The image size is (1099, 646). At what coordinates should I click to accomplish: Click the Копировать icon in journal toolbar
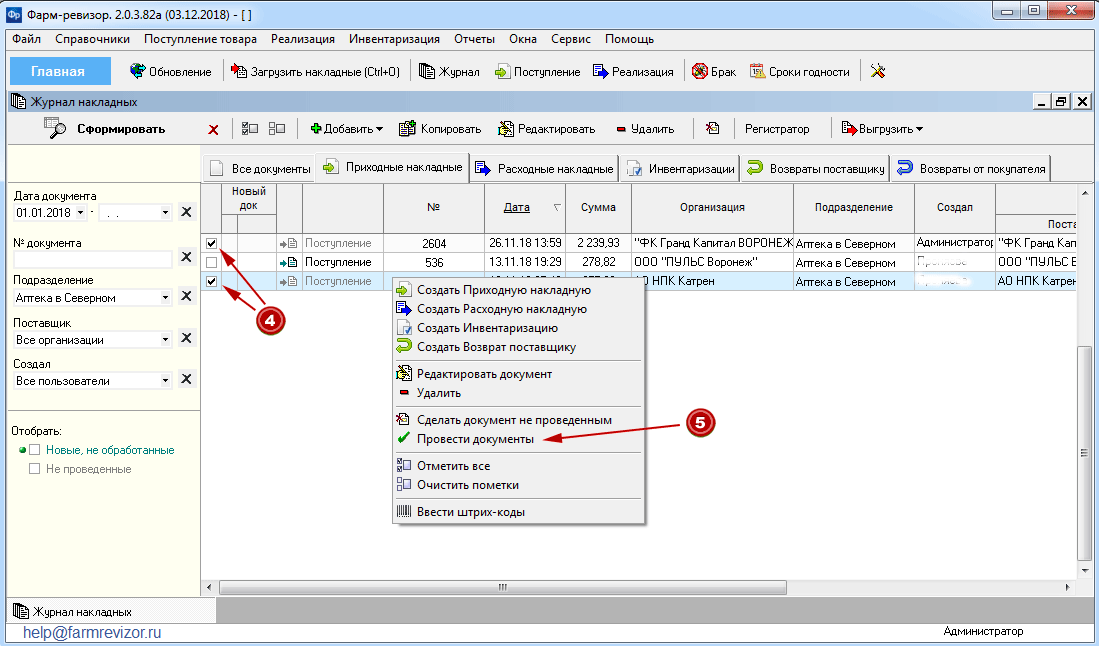(x=407, y=128)
